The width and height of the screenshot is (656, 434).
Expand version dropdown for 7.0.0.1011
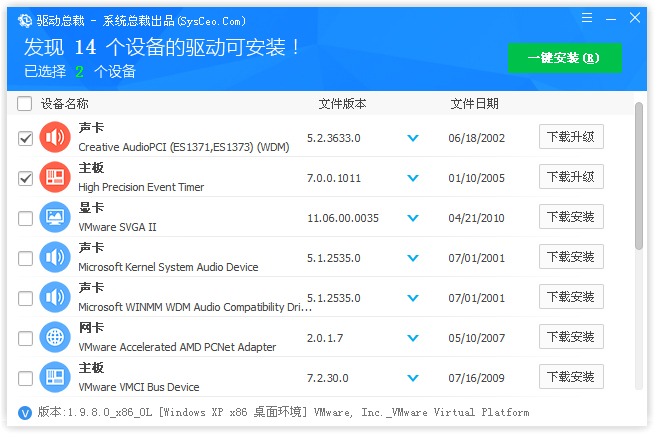pos(413,178)
